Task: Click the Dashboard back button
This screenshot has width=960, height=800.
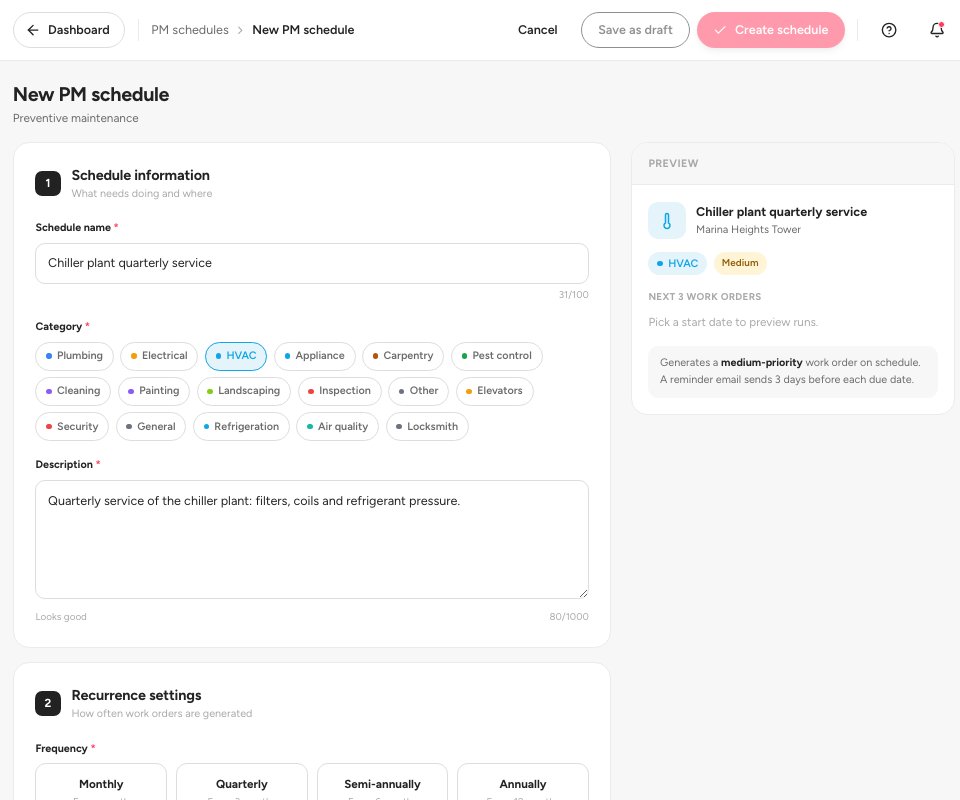Action: pos(69,30)
